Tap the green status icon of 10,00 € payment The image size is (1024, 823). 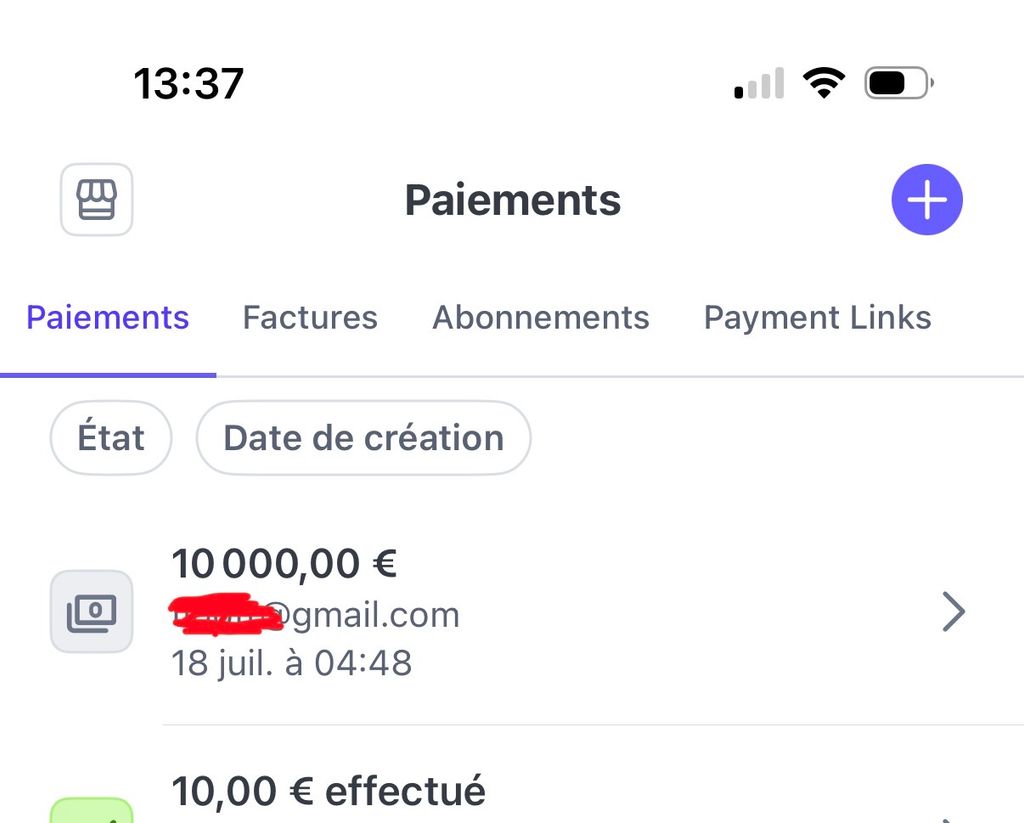(92, 812)
